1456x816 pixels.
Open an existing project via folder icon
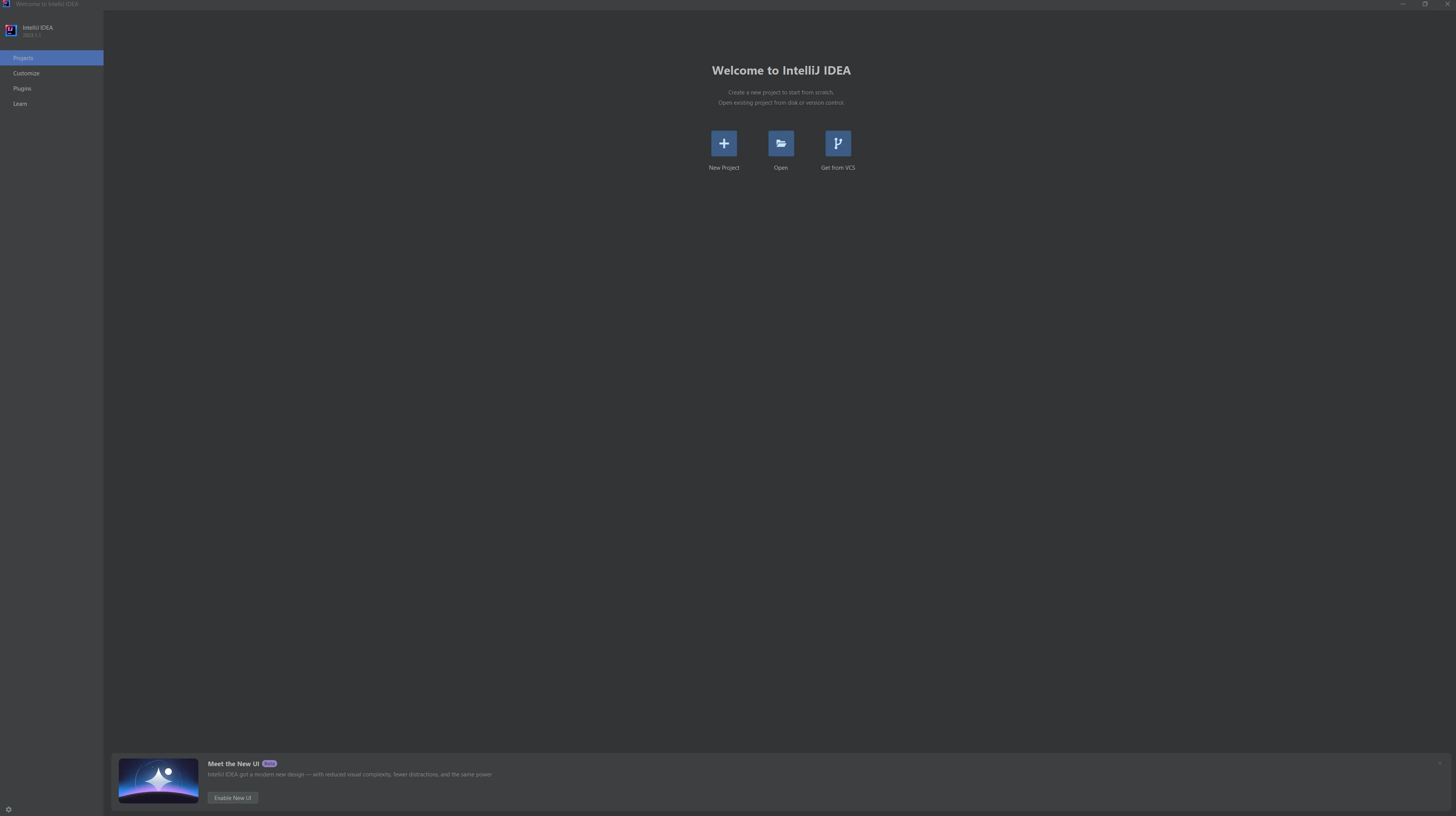pyautogui.click(x=781, y=143)
